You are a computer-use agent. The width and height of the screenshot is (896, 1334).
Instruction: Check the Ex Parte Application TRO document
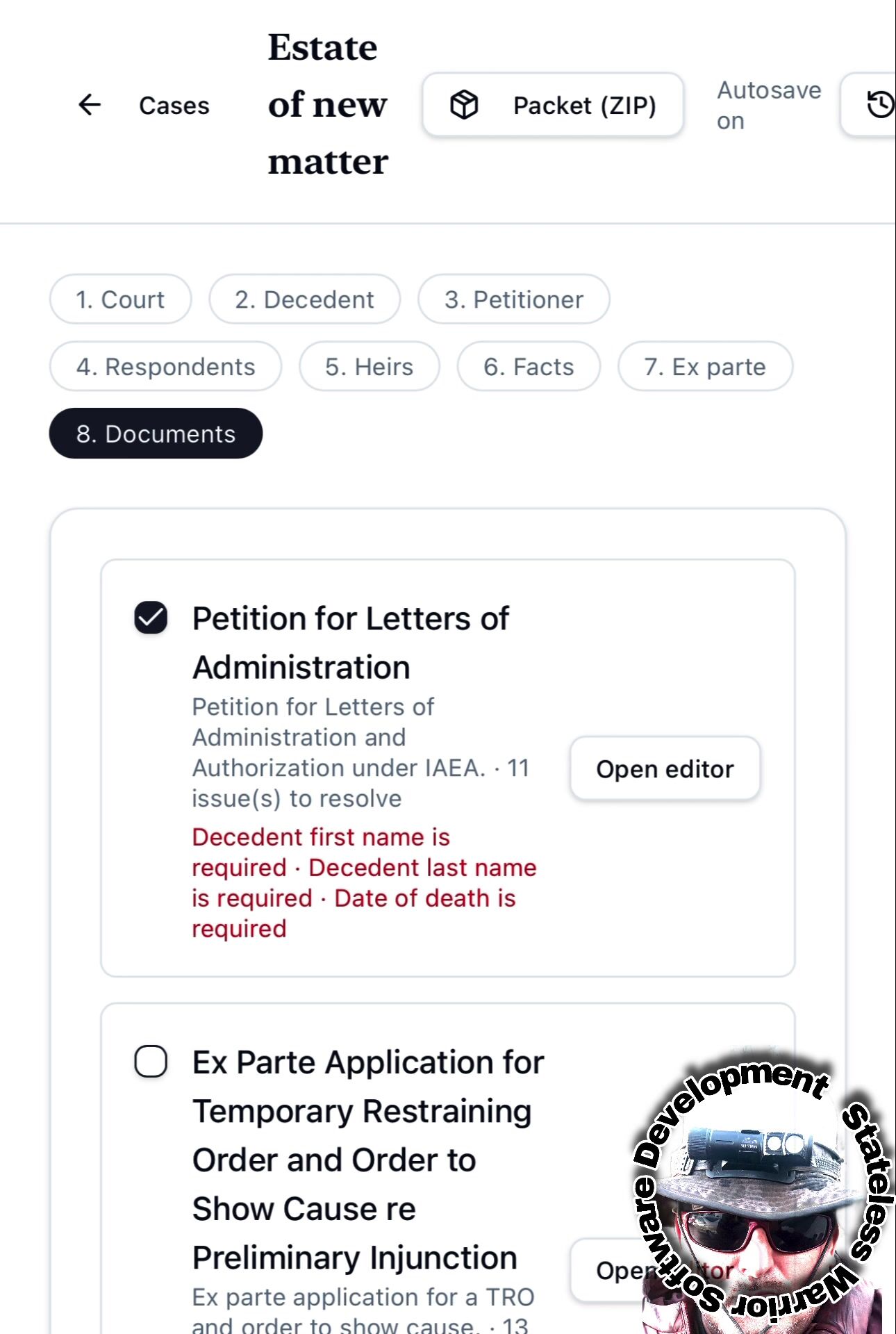[151, 1062]
